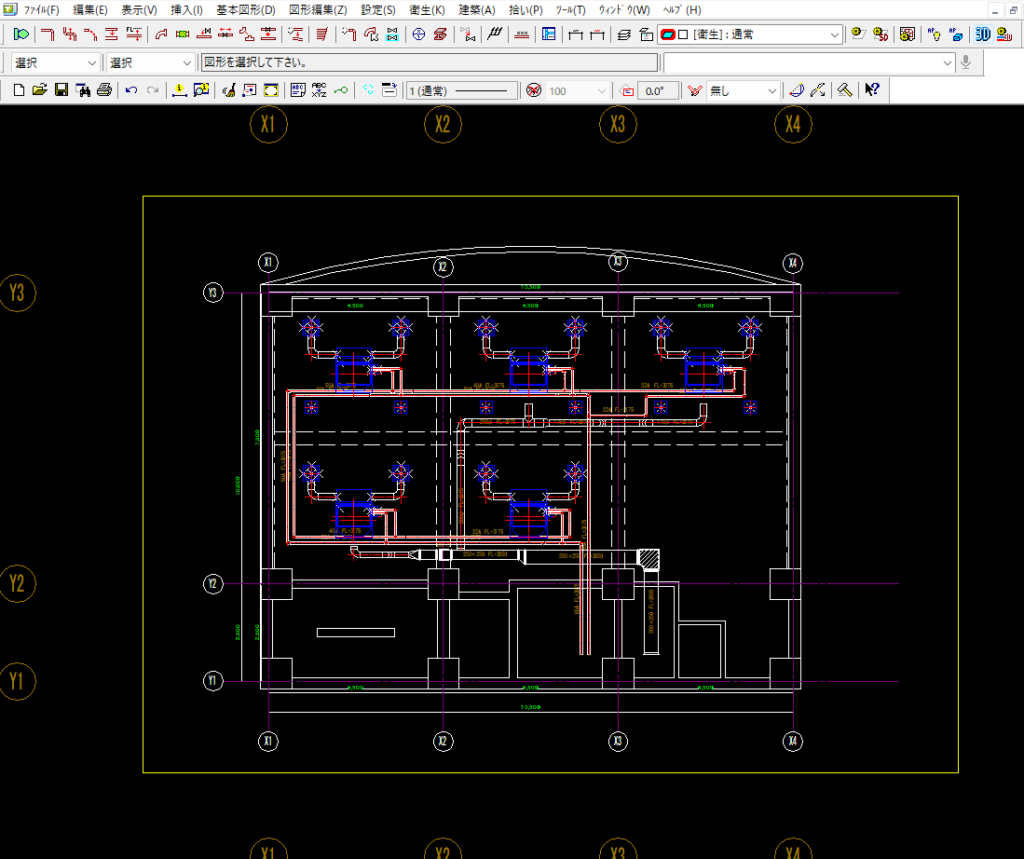Open the [衛生] : 通常 layer dropdown
Screen dimensions: 1024x859
(x=834, y=35)
